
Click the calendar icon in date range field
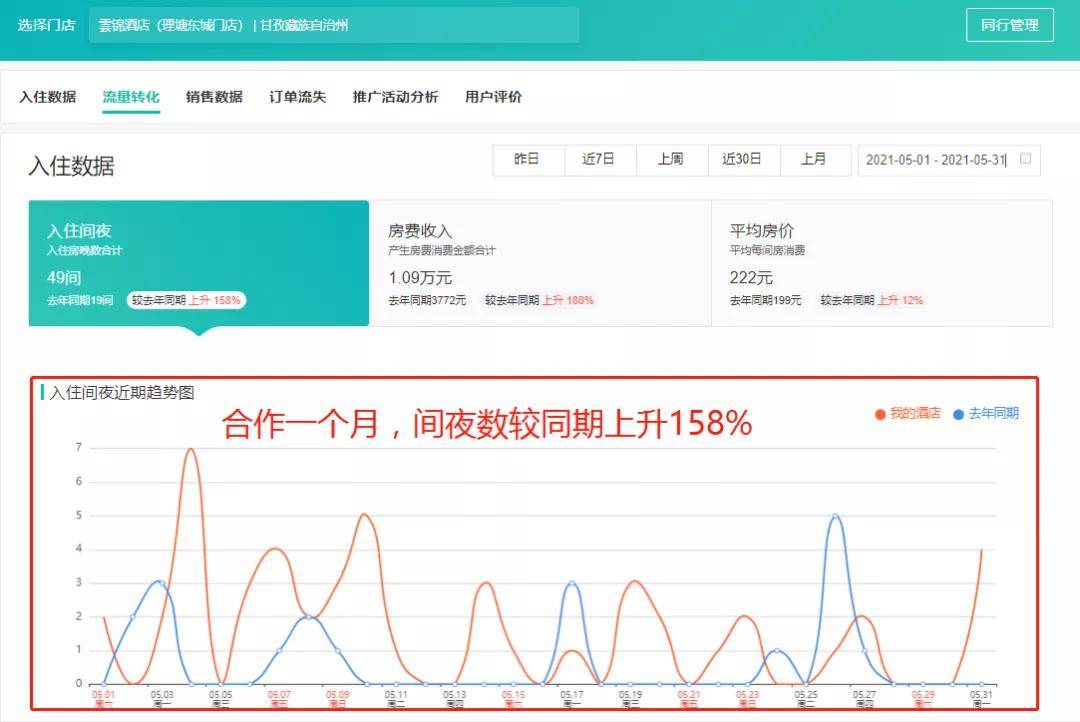point(1025,158)
